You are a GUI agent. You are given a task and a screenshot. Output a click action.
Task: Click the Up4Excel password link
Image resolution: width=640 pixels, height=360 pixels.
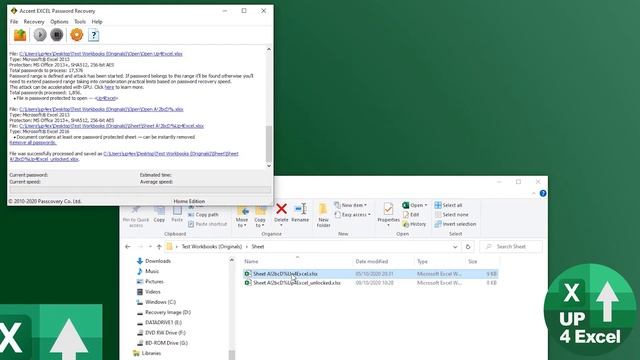pyautogui.click(x=106, y=98)
